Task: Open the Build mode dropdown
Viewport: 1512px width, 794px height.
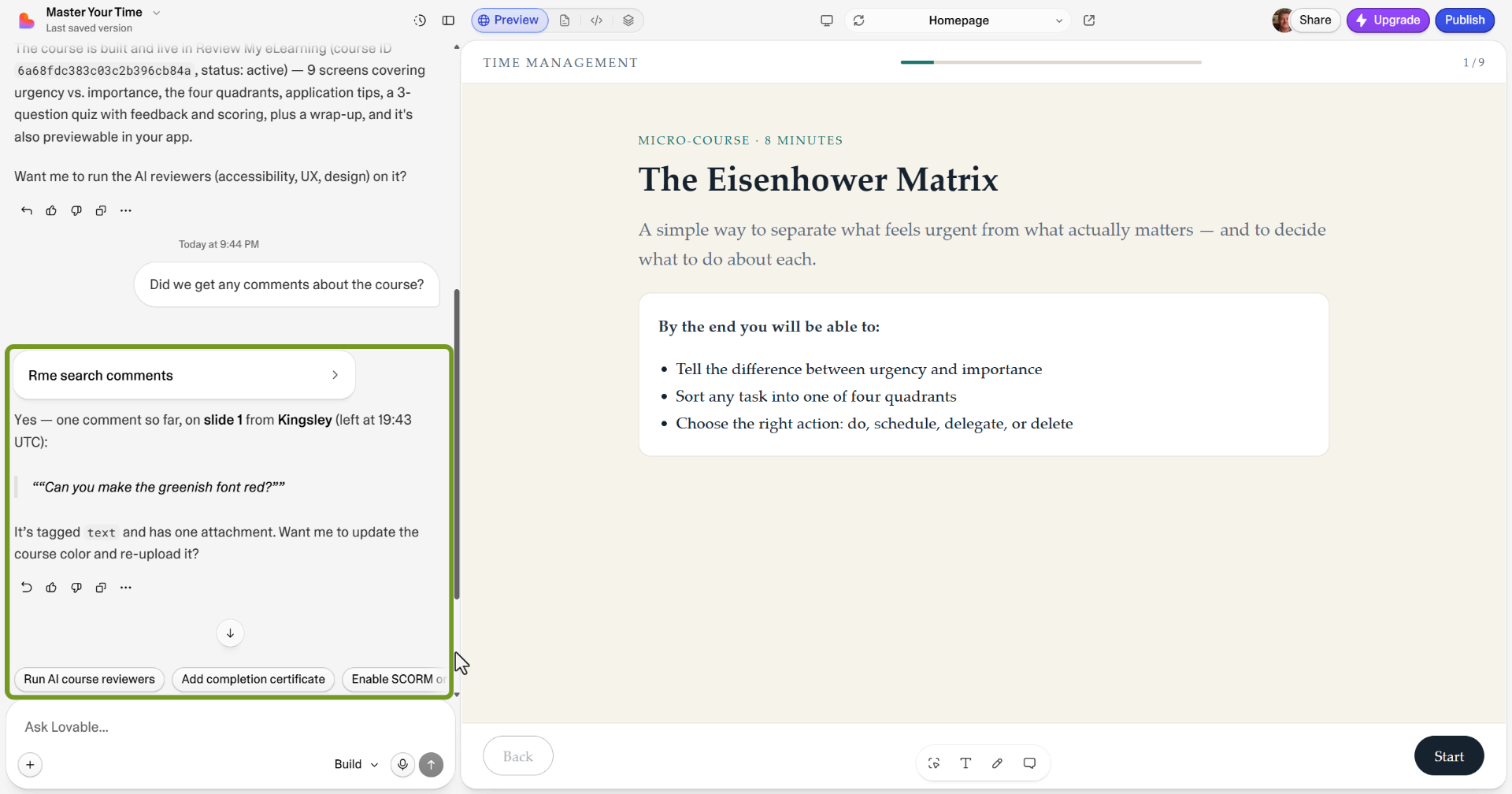Action: pyautogui.click(x=356, y=764)
